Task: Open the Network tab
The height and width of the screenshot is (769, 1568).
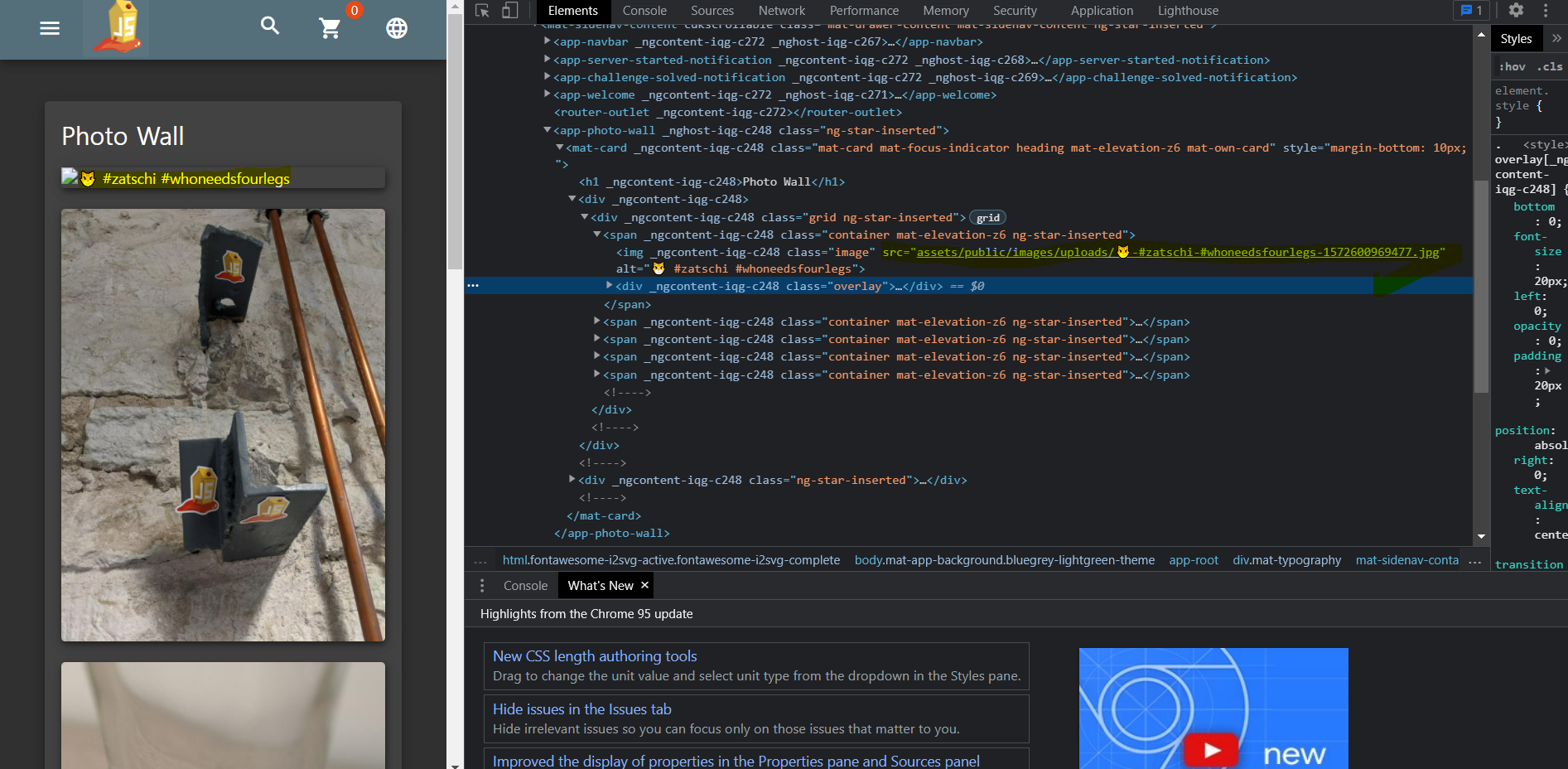Action: pos(782,11)
